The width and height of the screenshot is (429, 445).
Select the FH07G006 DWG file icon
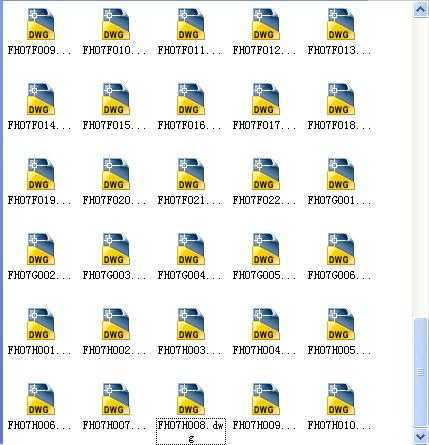pyautogui.click(x=341, y=249)
